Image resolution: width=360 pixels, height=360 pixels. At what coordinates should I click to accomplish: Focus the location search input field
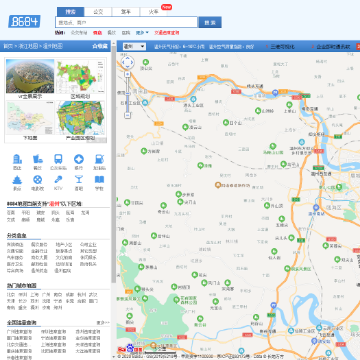tap(126, 22)
